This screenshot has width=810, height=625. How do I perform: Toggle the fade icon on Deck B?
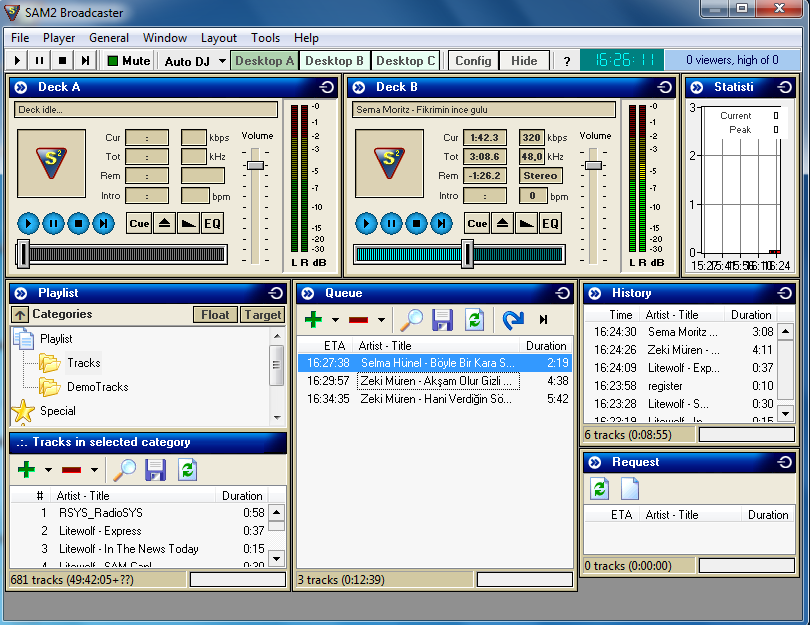pos(526,224)
